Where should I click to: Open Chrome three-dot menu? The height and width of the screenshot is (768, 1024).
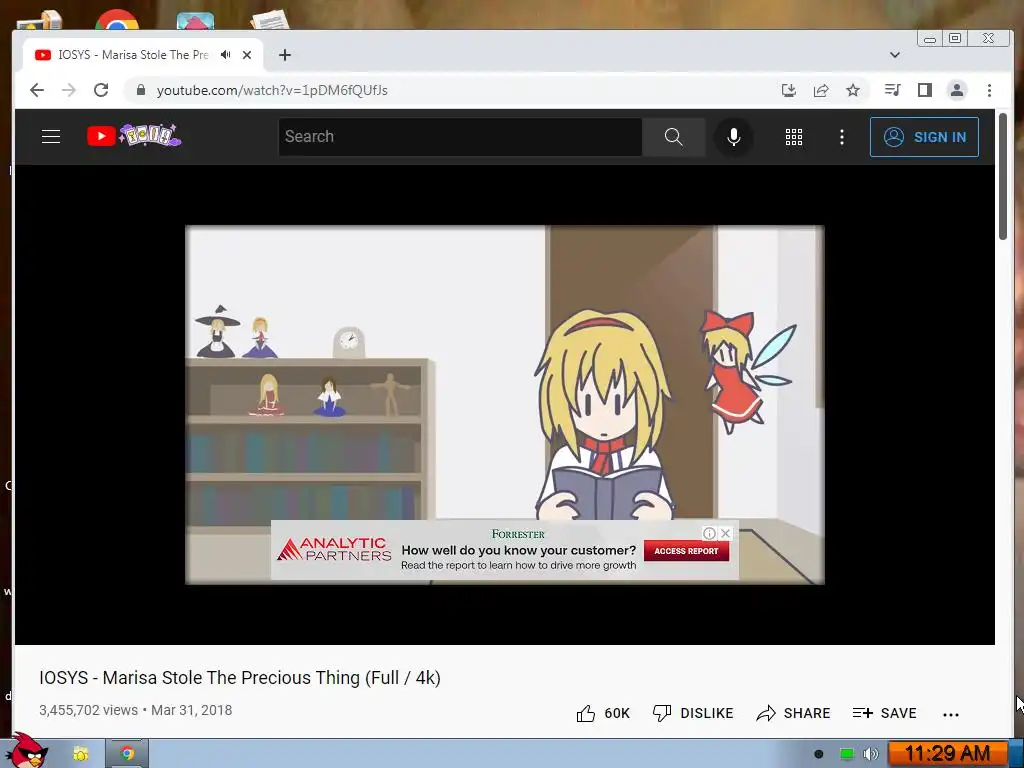pos(989,90)
